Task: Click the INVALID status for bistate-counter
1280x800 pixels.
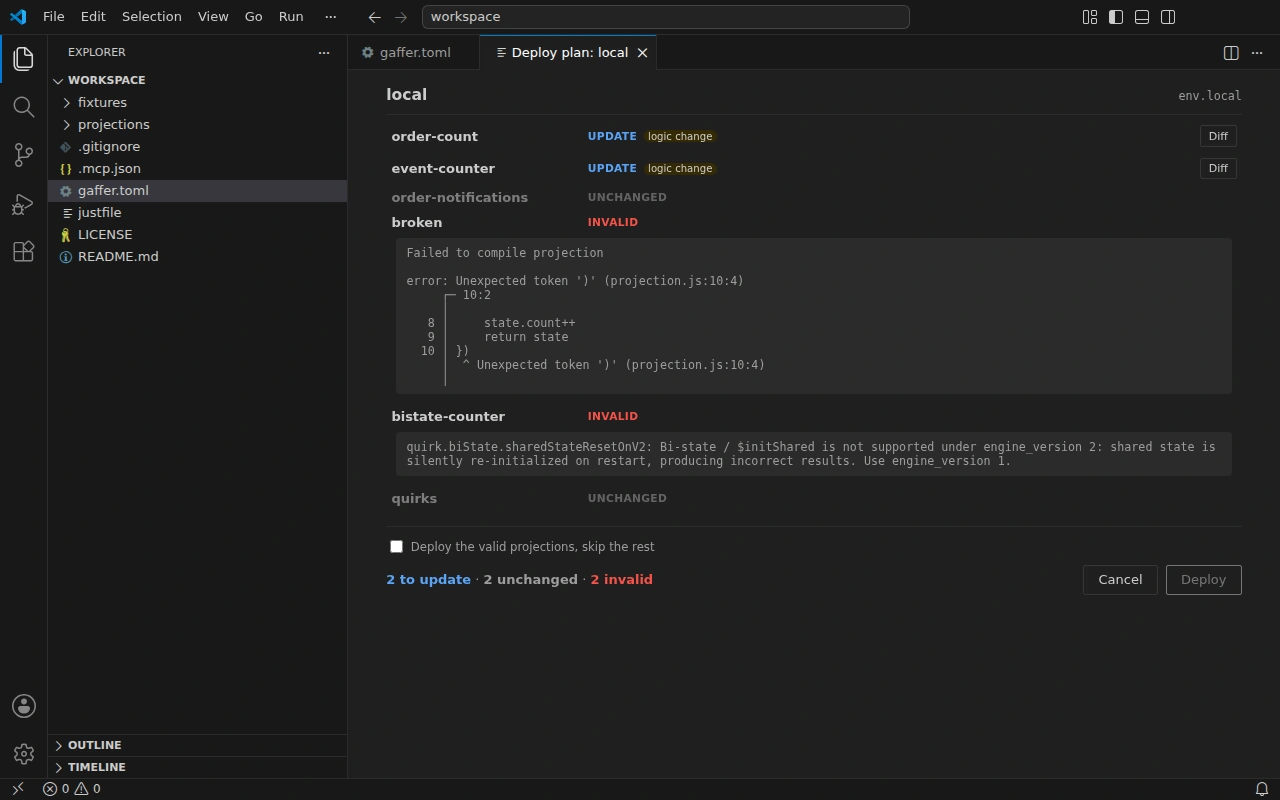Action: click(x=612, y=416)
